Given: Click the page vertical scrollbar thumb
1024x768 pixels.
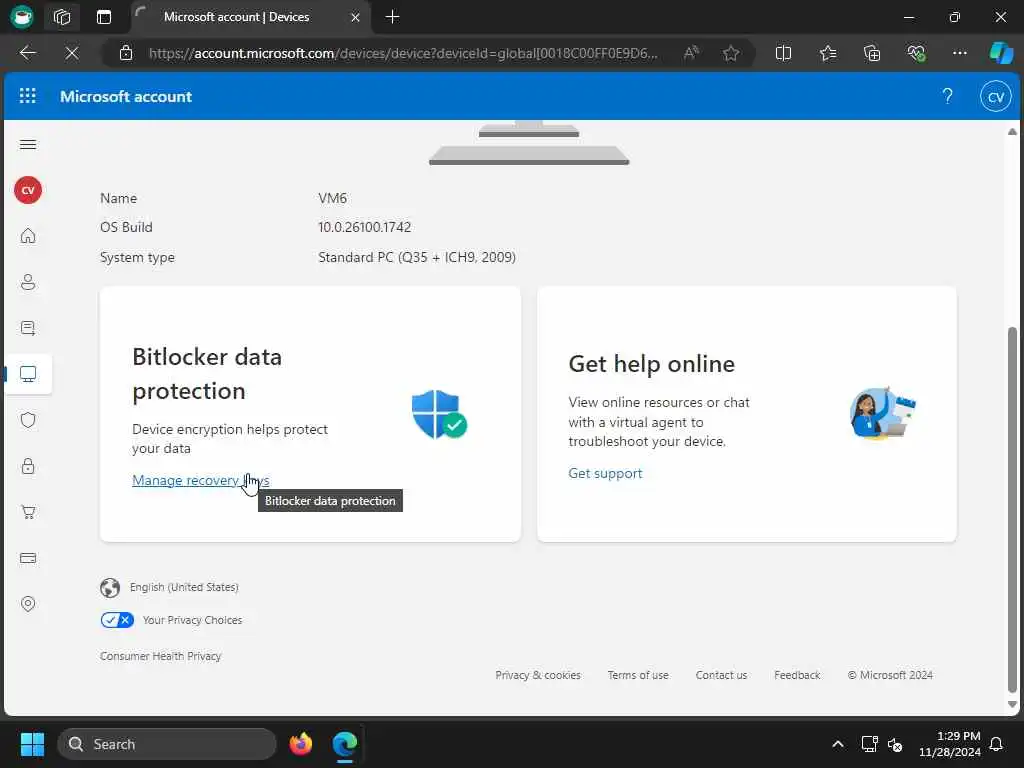Looking at the screenshot, I should tap(1012, 509).
